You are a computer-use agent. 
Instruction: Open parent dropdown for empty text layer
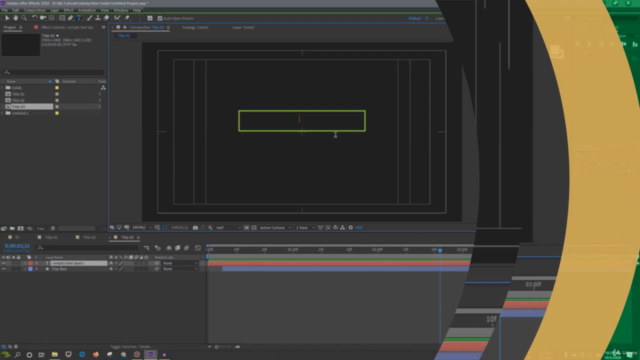pyautogui.click(x=180, y=263)
